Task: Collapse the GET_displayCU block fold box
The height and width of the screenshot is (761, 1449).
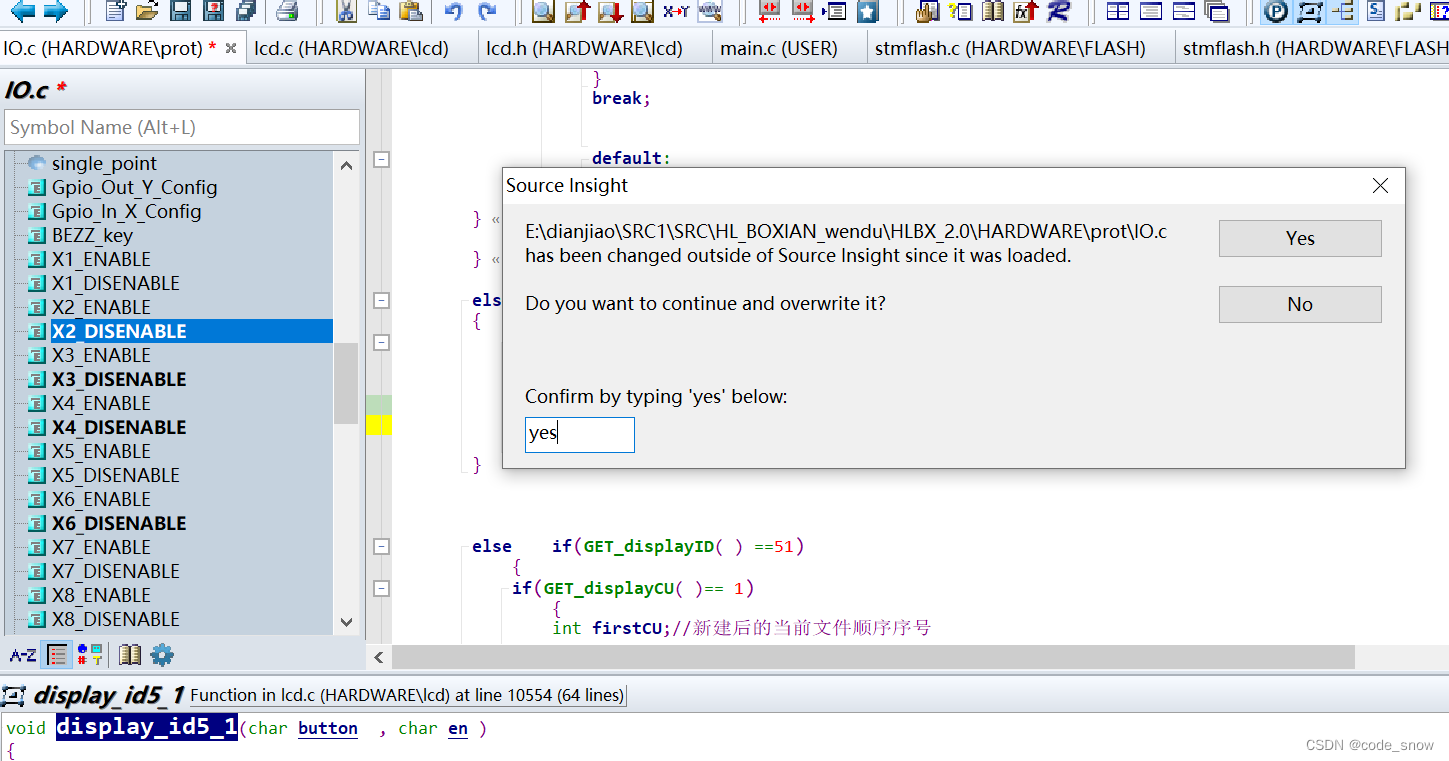Action: (381, 588)
